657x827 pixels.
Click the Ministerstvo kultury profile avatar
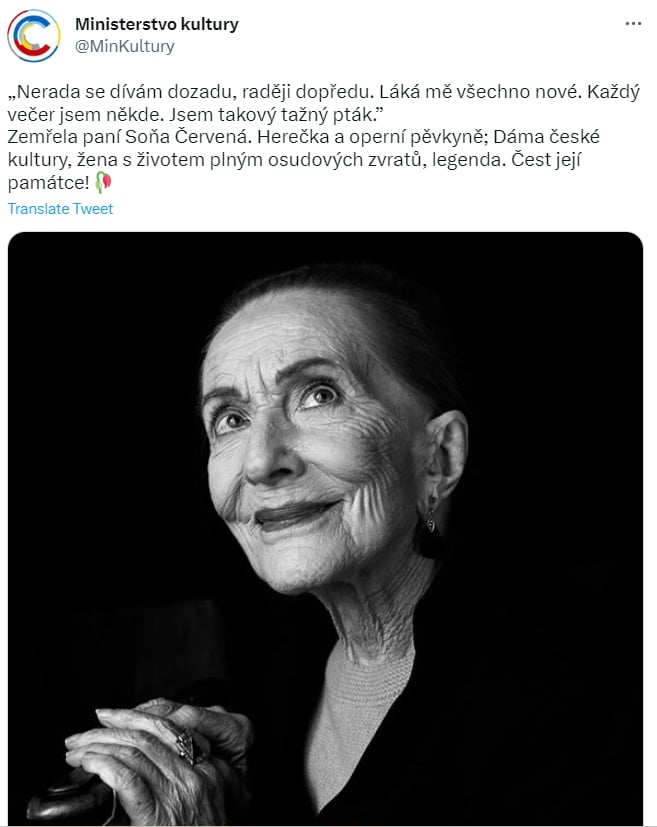point(34,36)
